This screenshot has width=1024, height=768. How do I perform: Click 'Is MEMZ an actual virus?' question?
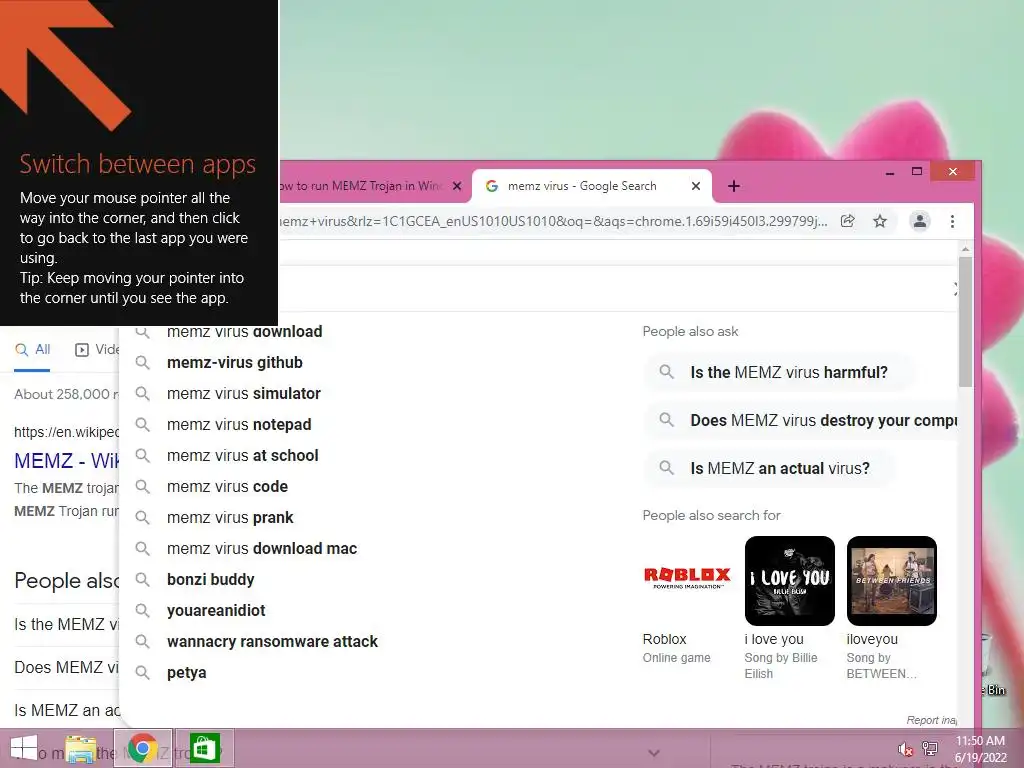click(x=769, y=468)
